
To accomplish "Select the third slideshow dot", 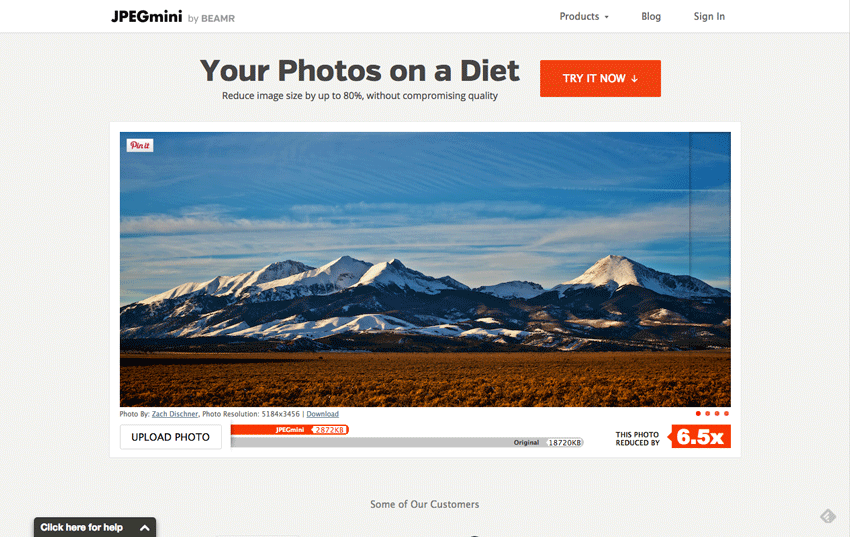I will (717, 413).
